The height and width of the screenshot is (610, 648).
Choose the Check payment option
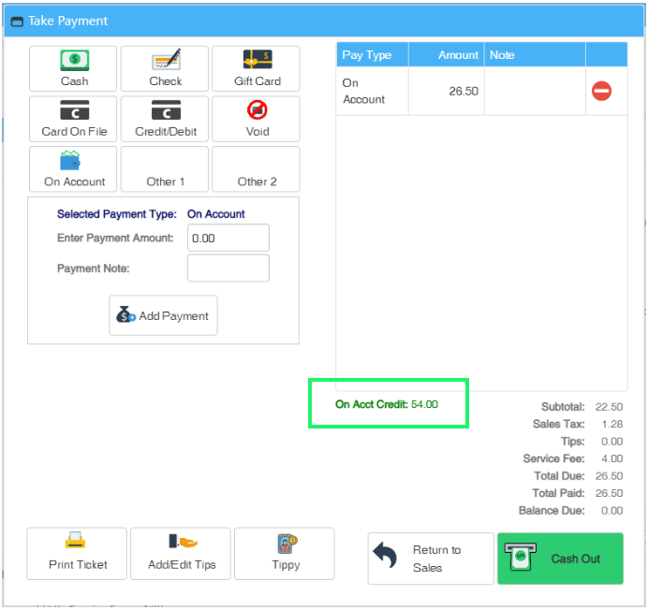165,69
